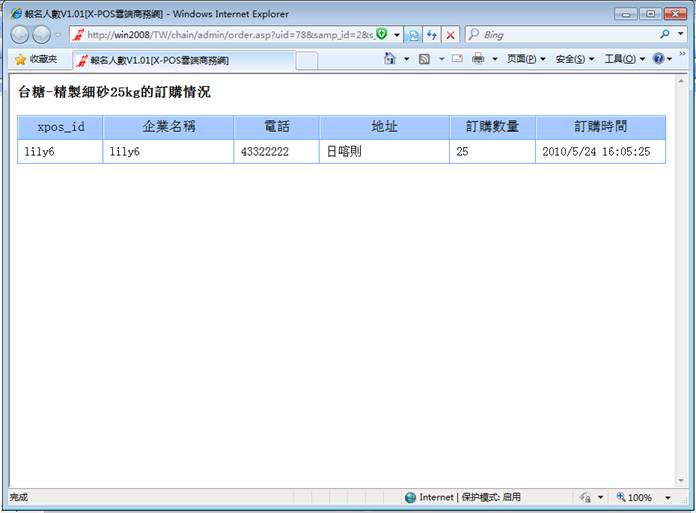Click the Home icon in command bar
This screenshot has width=696, height=513.
(390, 60)
